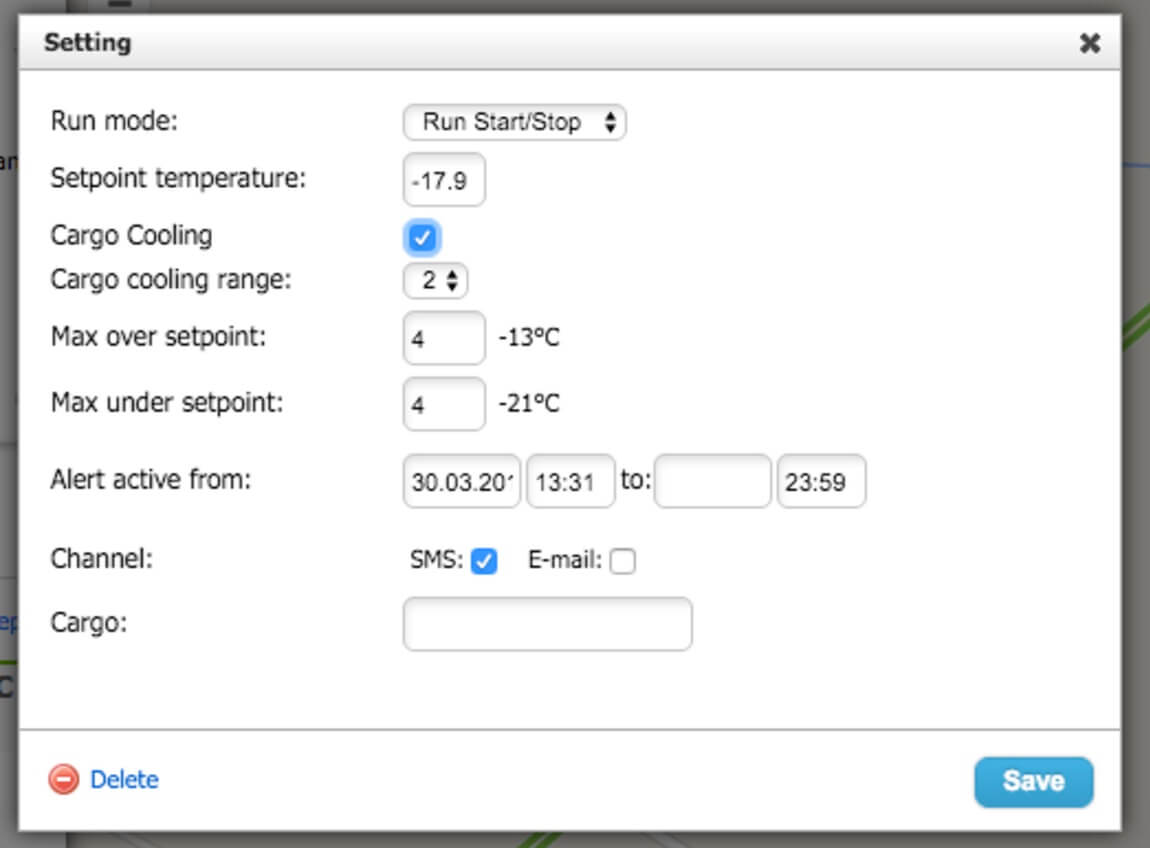Click the Cargo text input field
The height and width of the screenshot is (848, 1150).
pyautogui.click(x=547, y=624)
